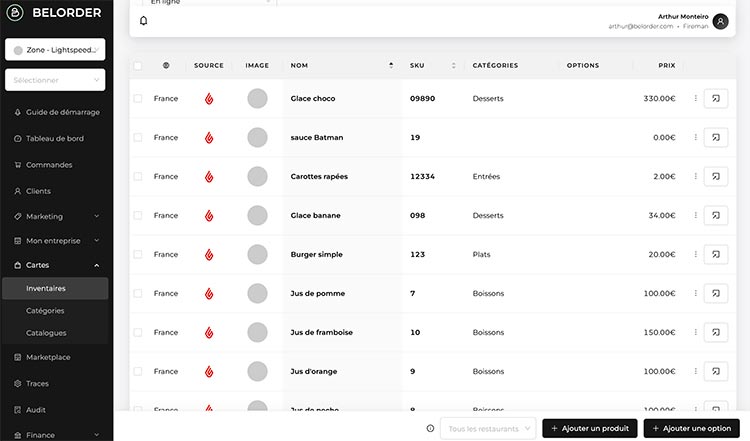Open the user profile avatar icon
Screen dimensions: 750x441
pyautogui.click(x=721, y=21)
